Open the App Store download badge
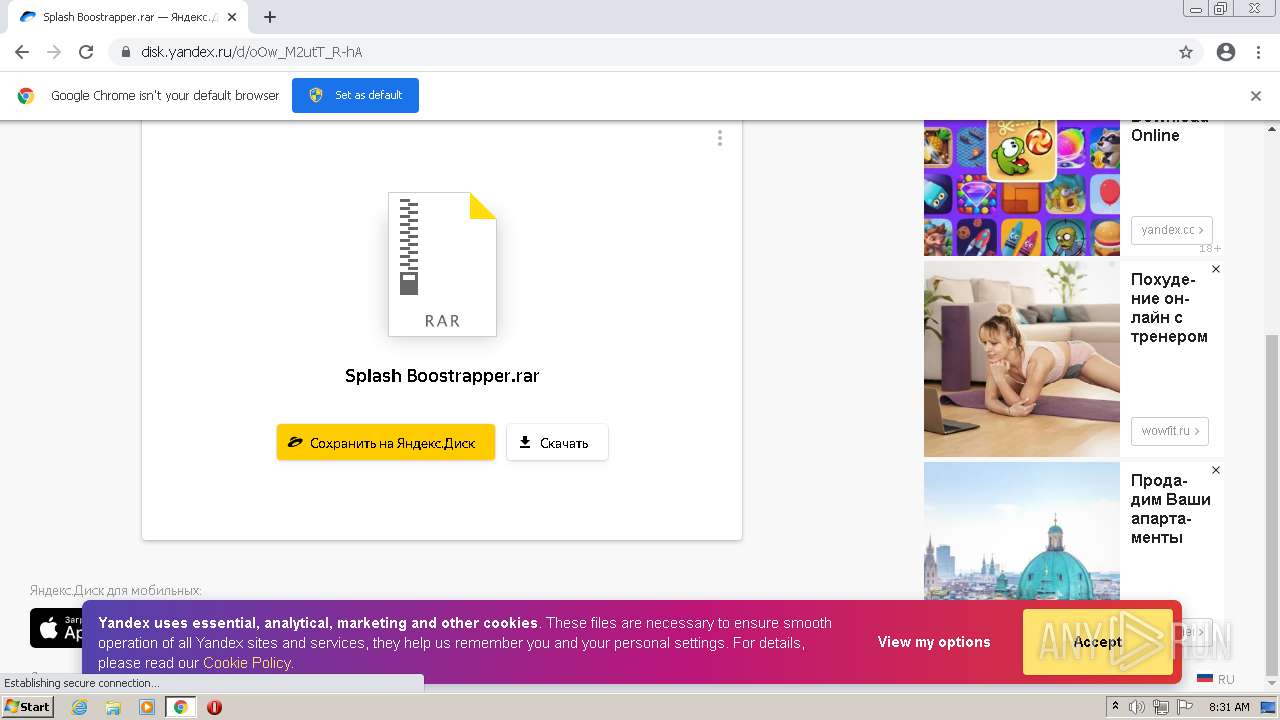 click(57, 628)
